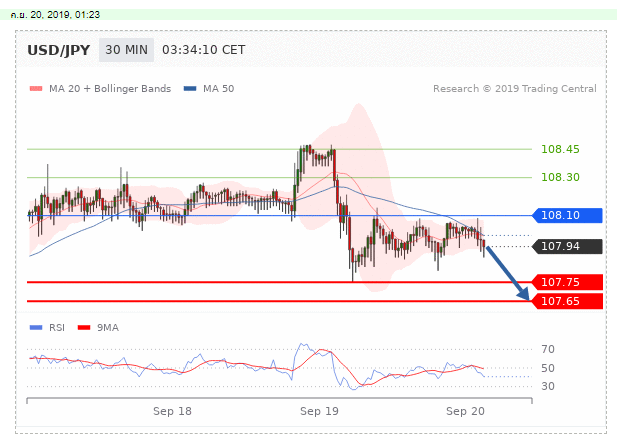Screen dimensions: 617x444
Task: Click the 108.45 resistance level label
Action: (560, 149)
